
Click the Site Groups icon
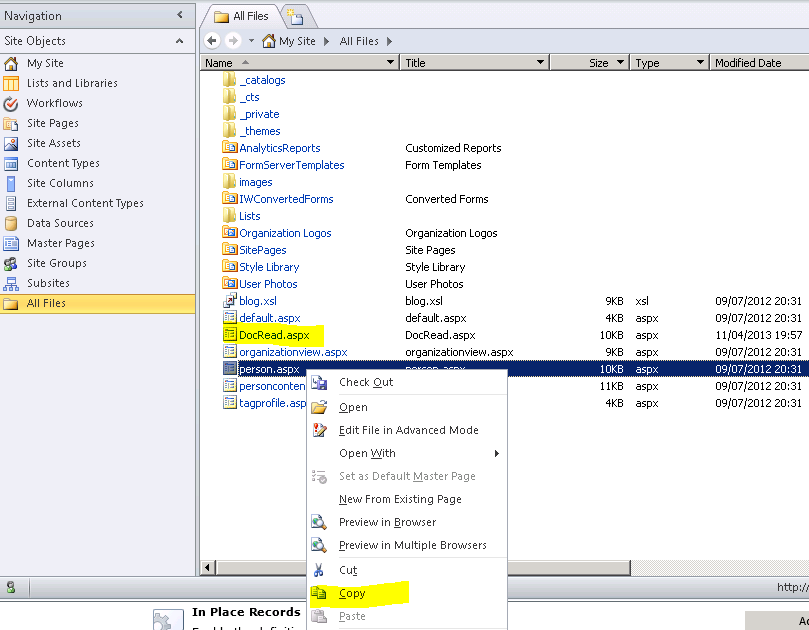[x=11, y=263]
